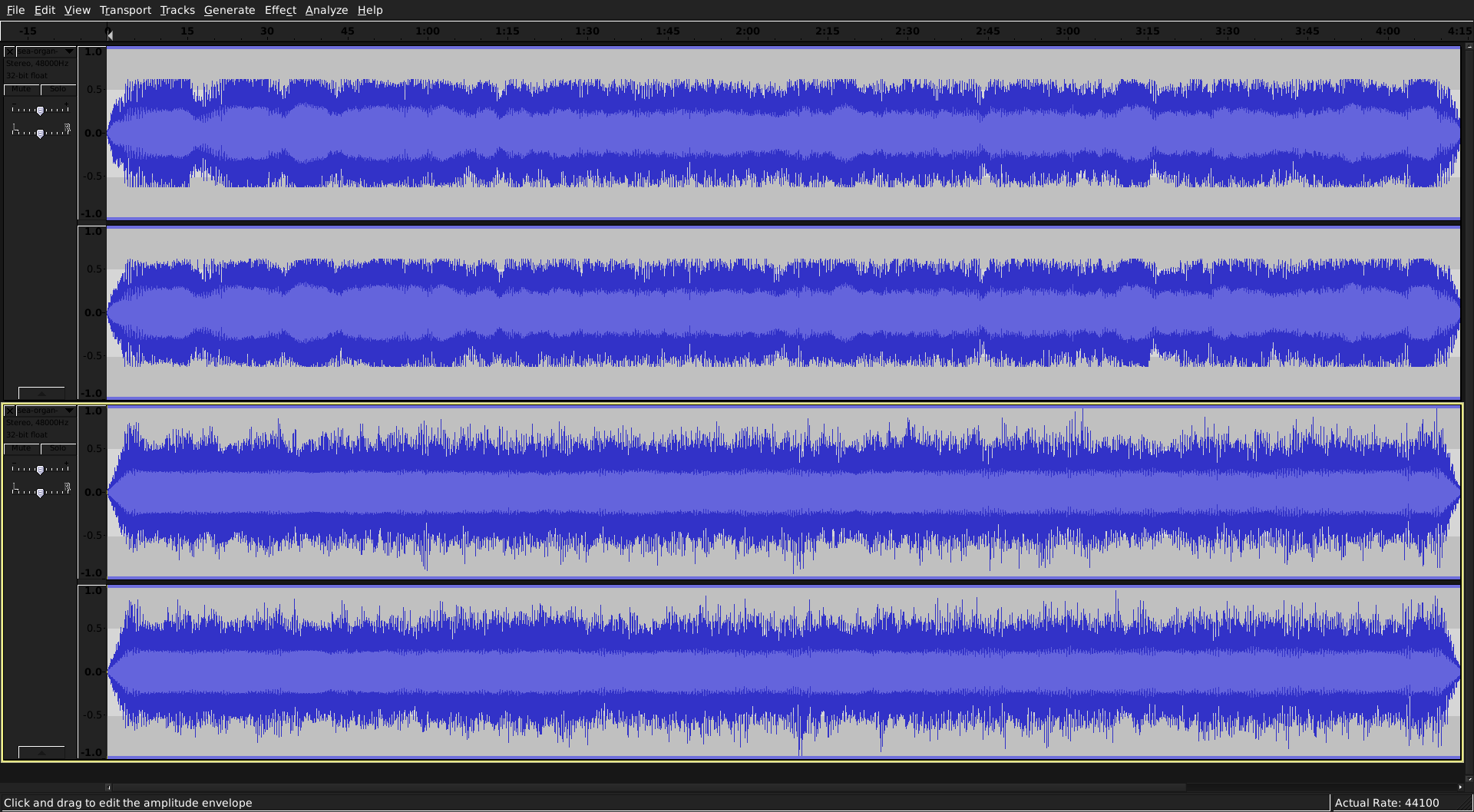Open the Analyze menu
Viewport: 1474px width, 812px height.
point(326,10)
